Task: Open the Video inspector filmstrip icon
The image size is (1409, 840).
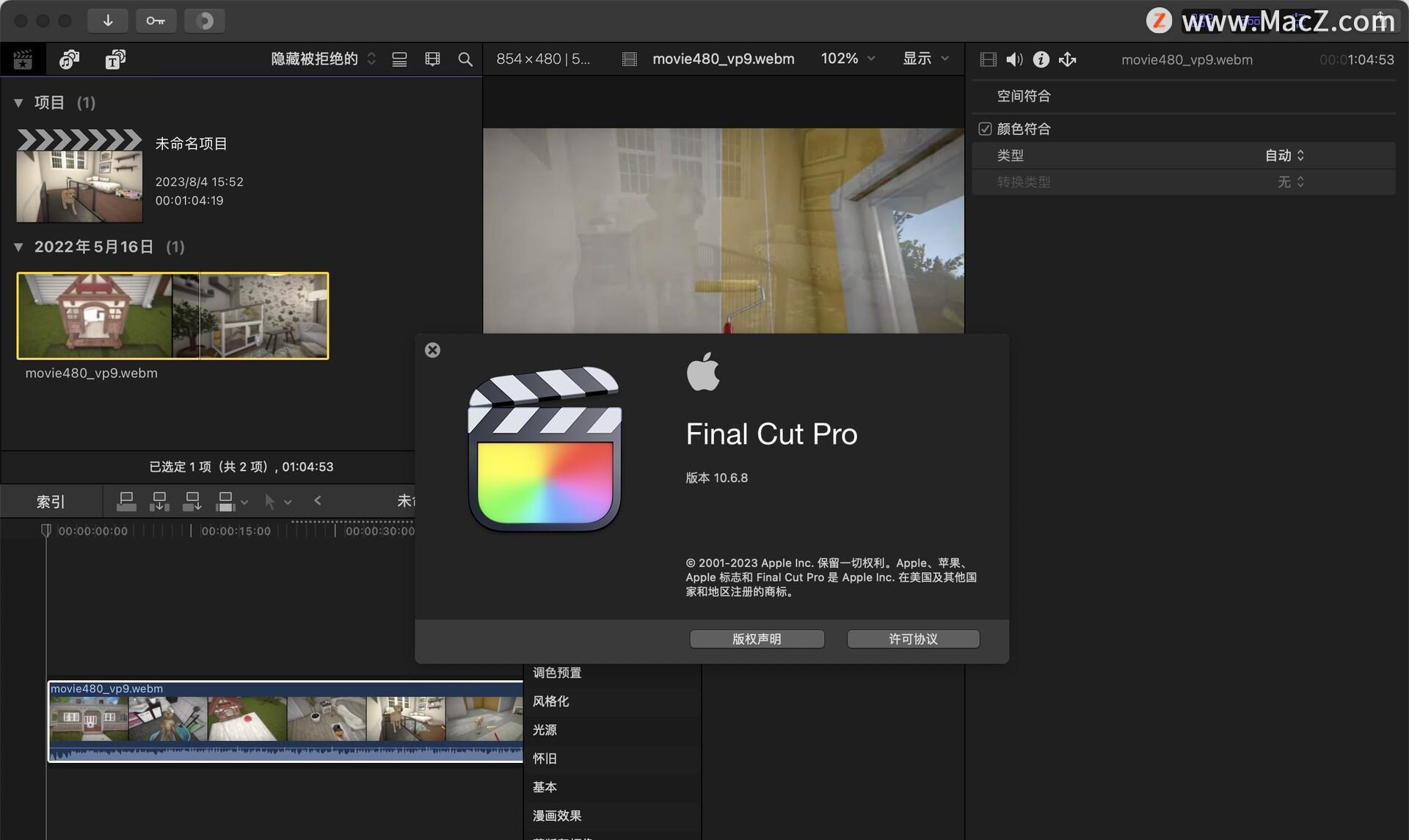Action: (989, 59)
